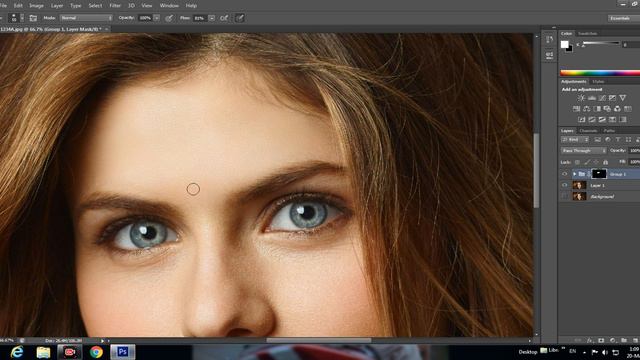Open the 3D menu
Image resolution: width=640 pixels, height=360 pixels.
click(131, 6)
